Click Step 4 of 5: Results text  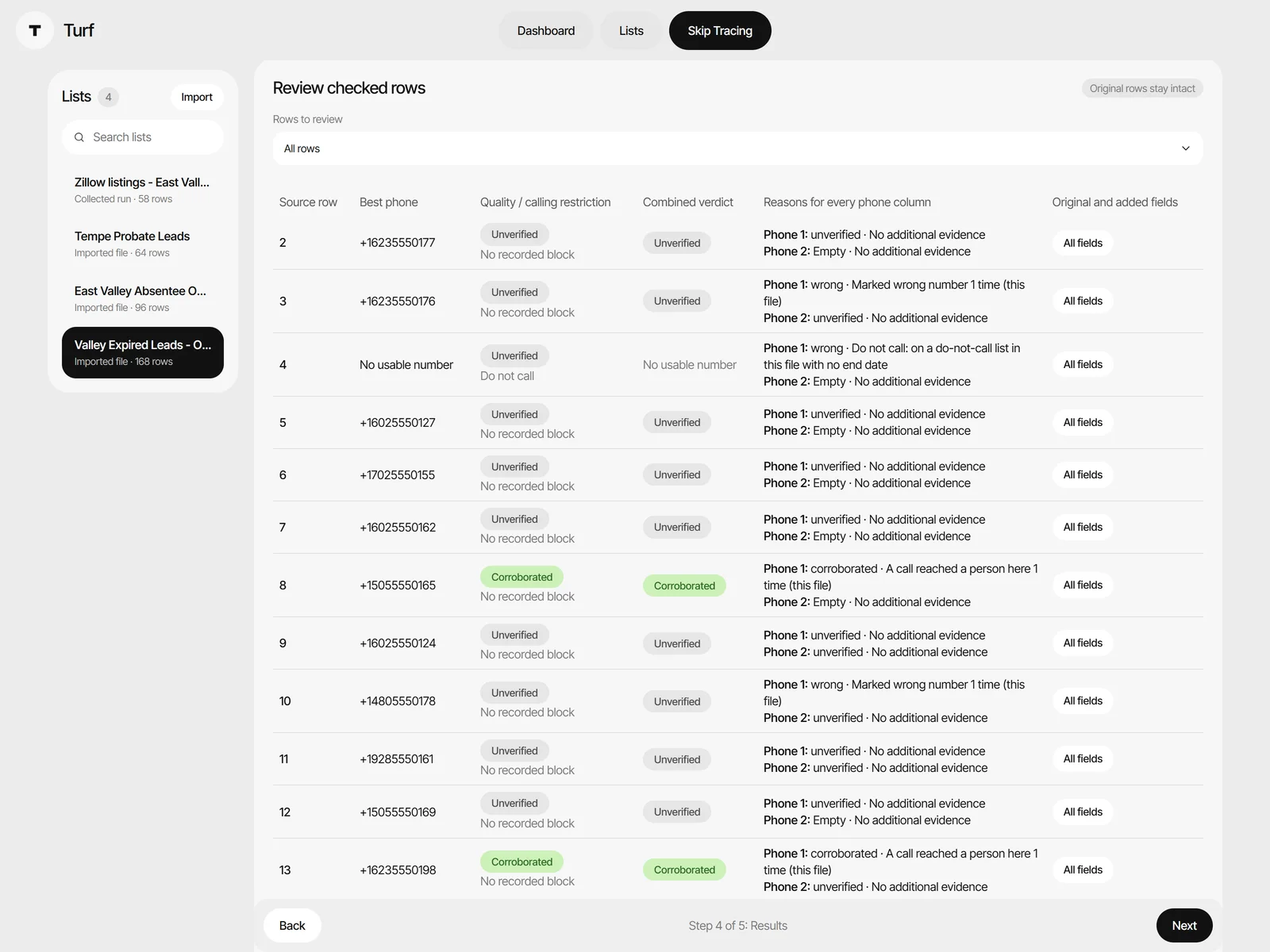(738, 926)
